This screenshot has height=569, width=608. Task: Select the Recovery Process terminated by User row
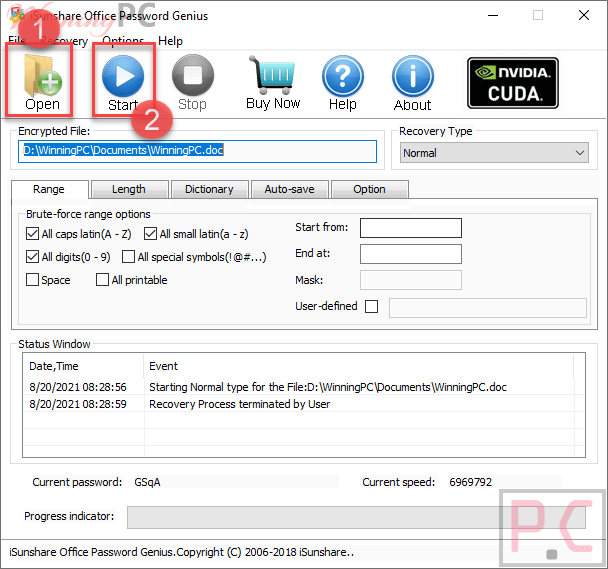click(x=304, y=404)
